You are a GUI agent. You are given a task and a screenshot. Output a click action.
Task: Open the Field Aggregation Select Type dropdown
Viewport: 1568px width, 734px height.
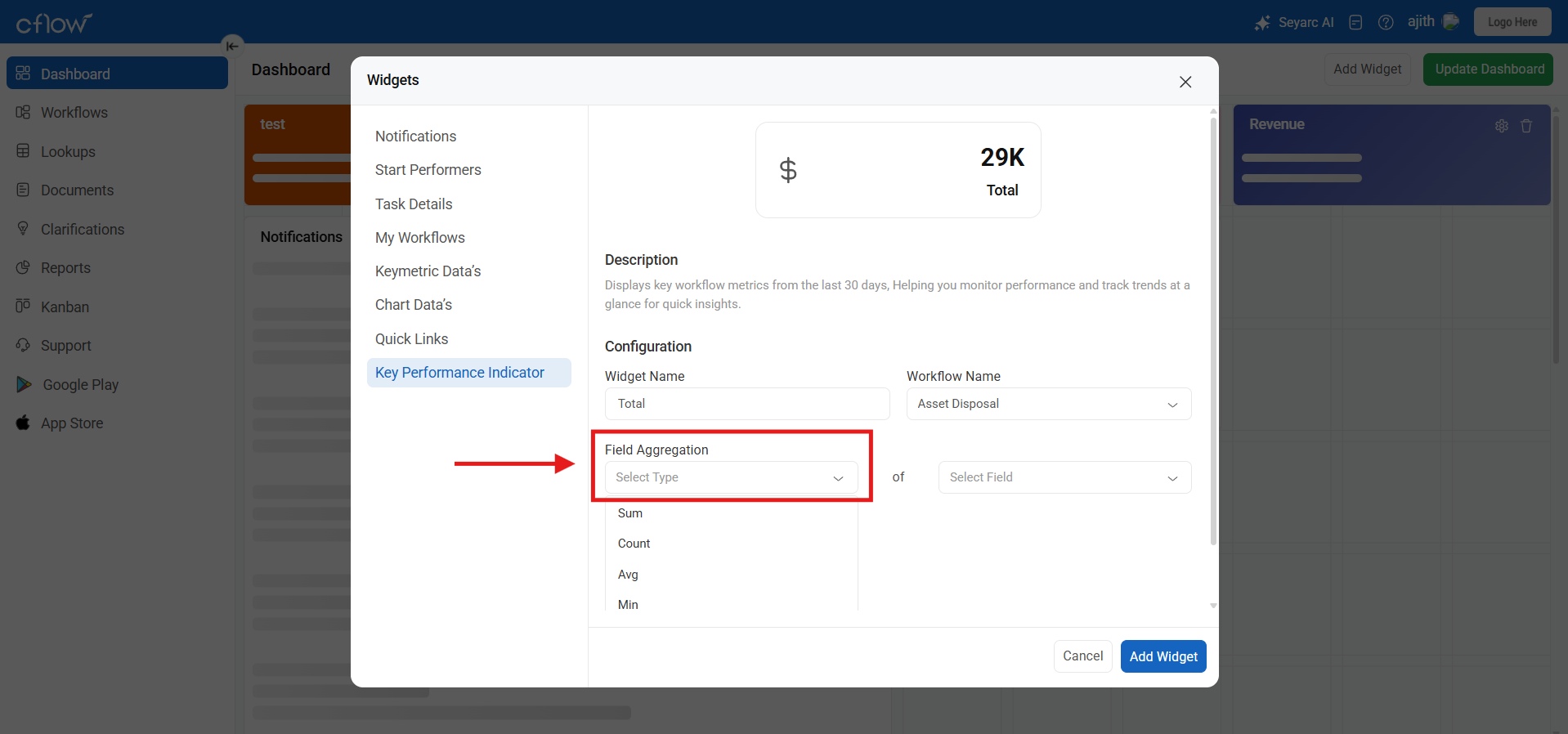(731, 477)
